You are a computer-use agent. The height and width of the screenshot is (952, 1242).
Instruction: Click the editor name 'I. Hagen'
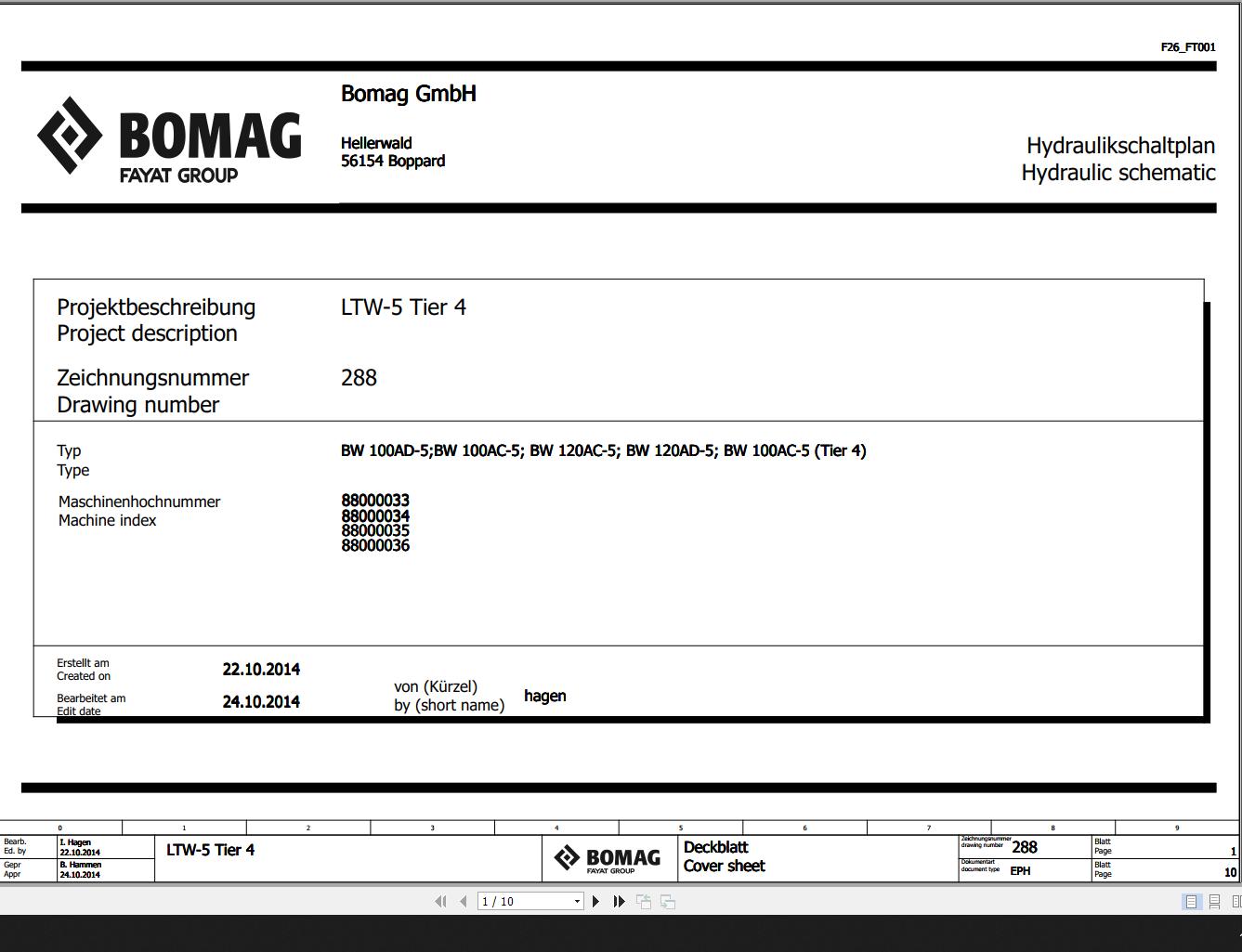tap(75, 842)
